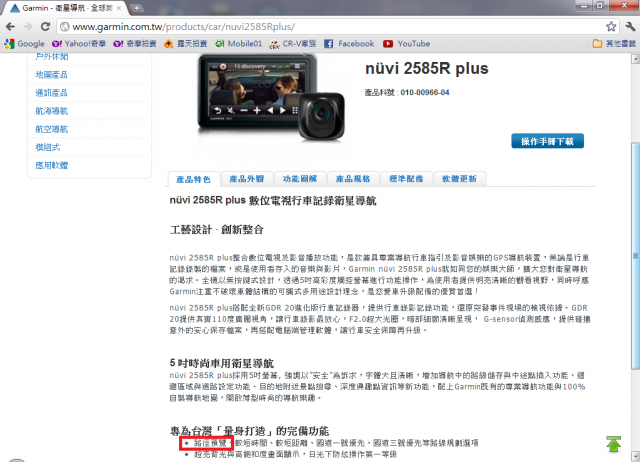
Task: Open the Facebook bookmark
Action: [349, 44]
